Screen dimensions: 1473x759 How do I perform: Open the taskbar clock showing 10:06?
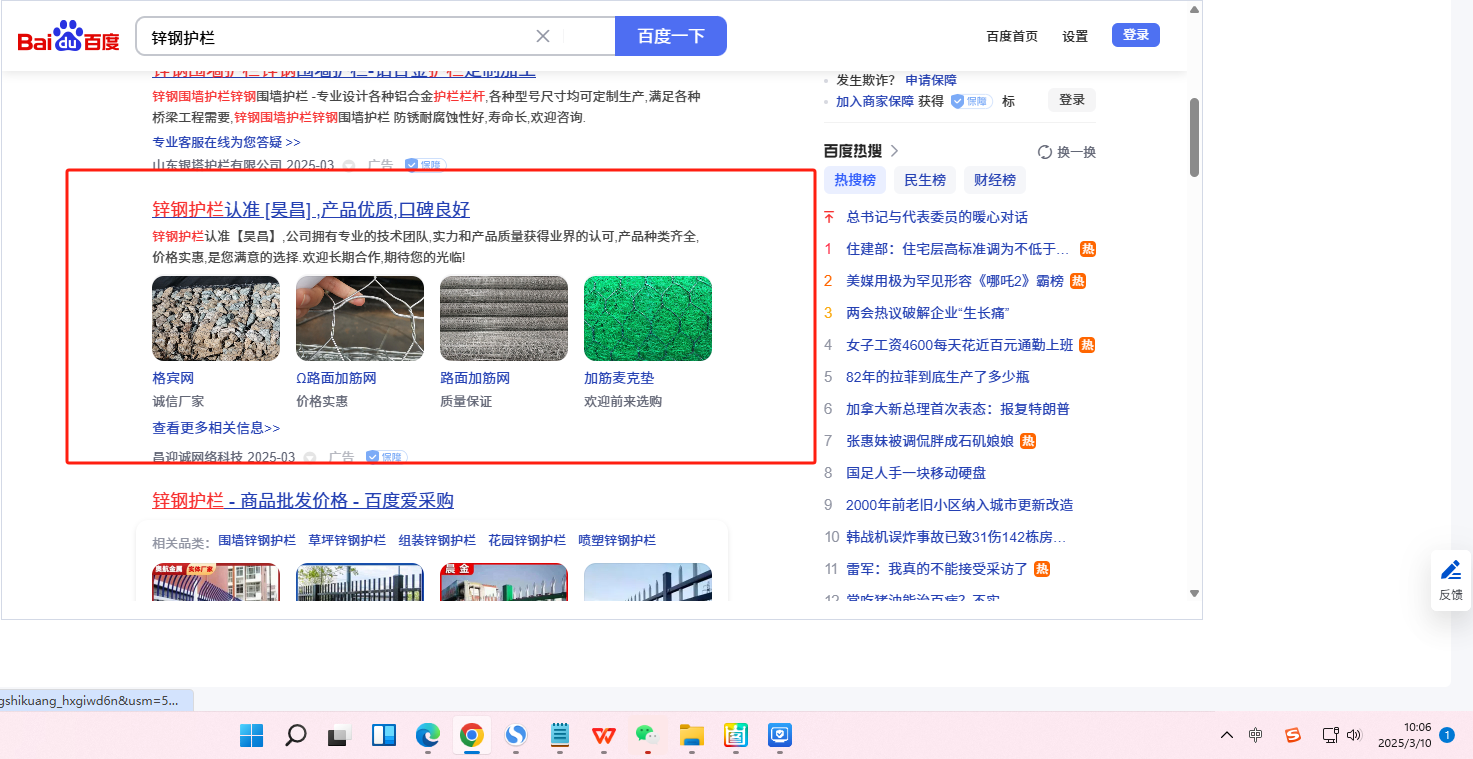1404,735
